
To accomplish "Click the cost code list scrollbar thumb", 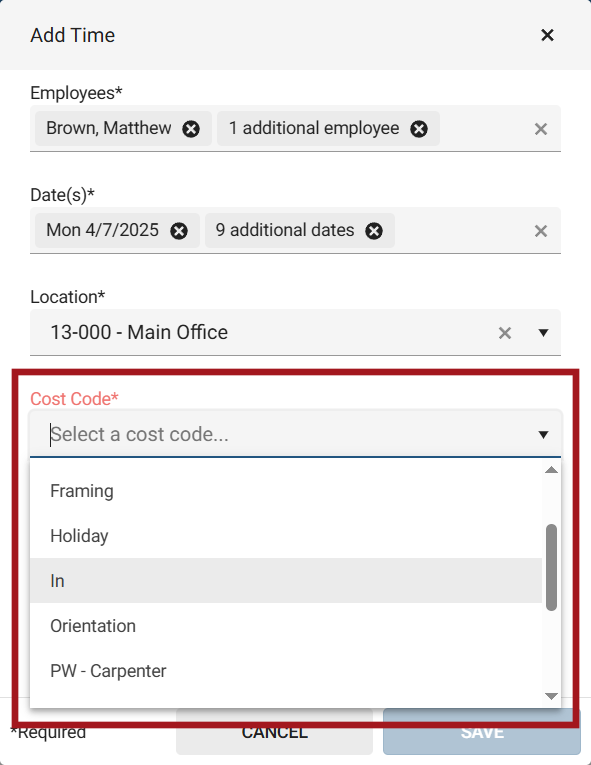I will click(551, 567).
